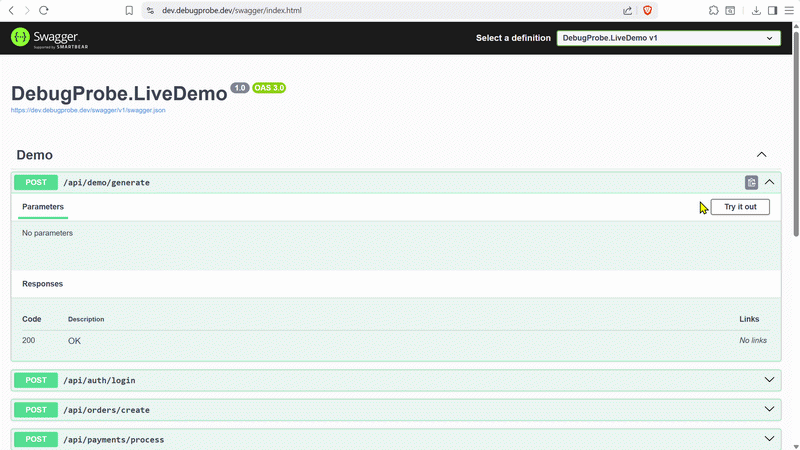Click the Swagger logo
This screenshot has width=800, height=450.
49,38
